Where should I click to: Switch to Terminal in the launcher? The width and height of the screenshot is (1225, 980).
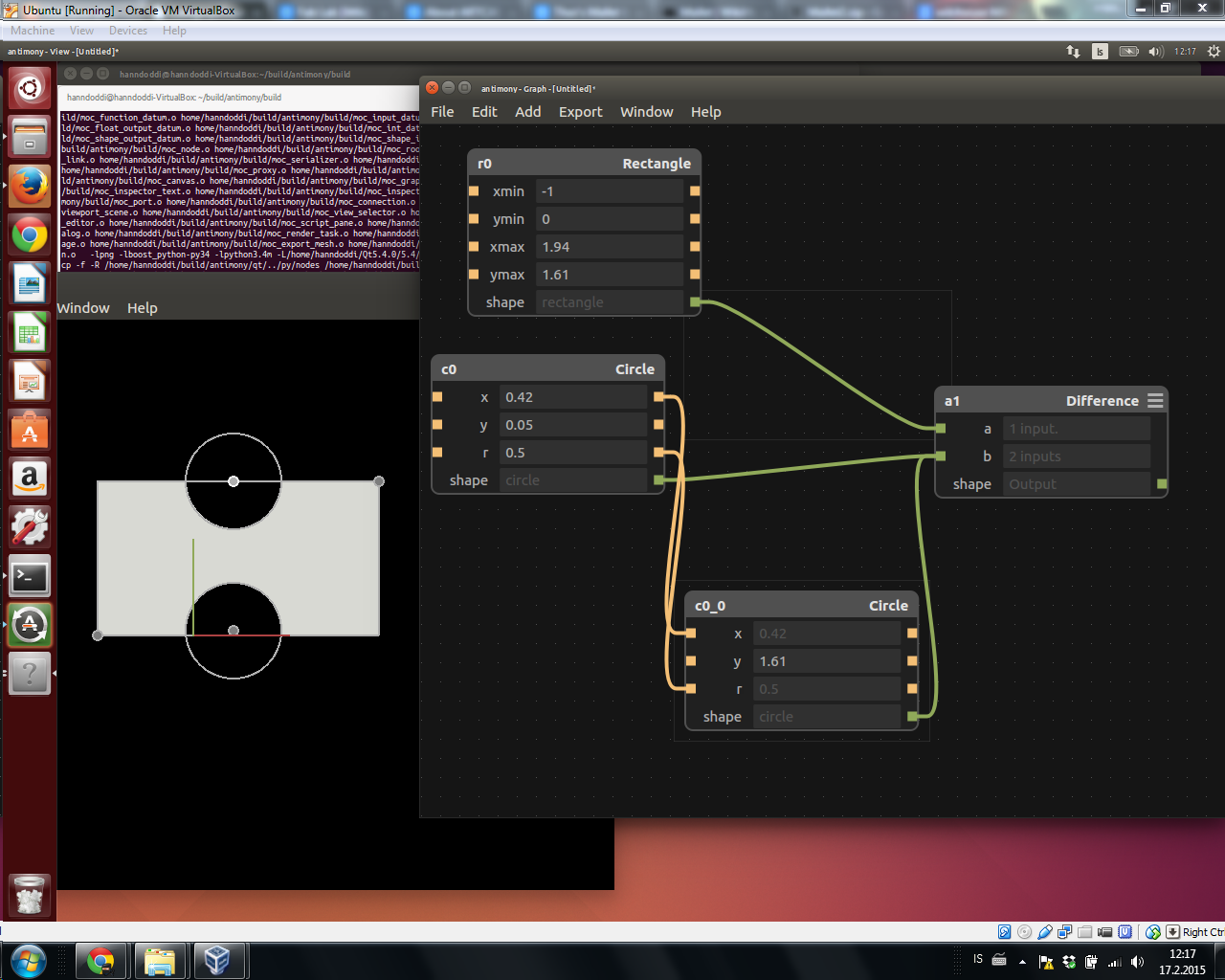(30, 576)
